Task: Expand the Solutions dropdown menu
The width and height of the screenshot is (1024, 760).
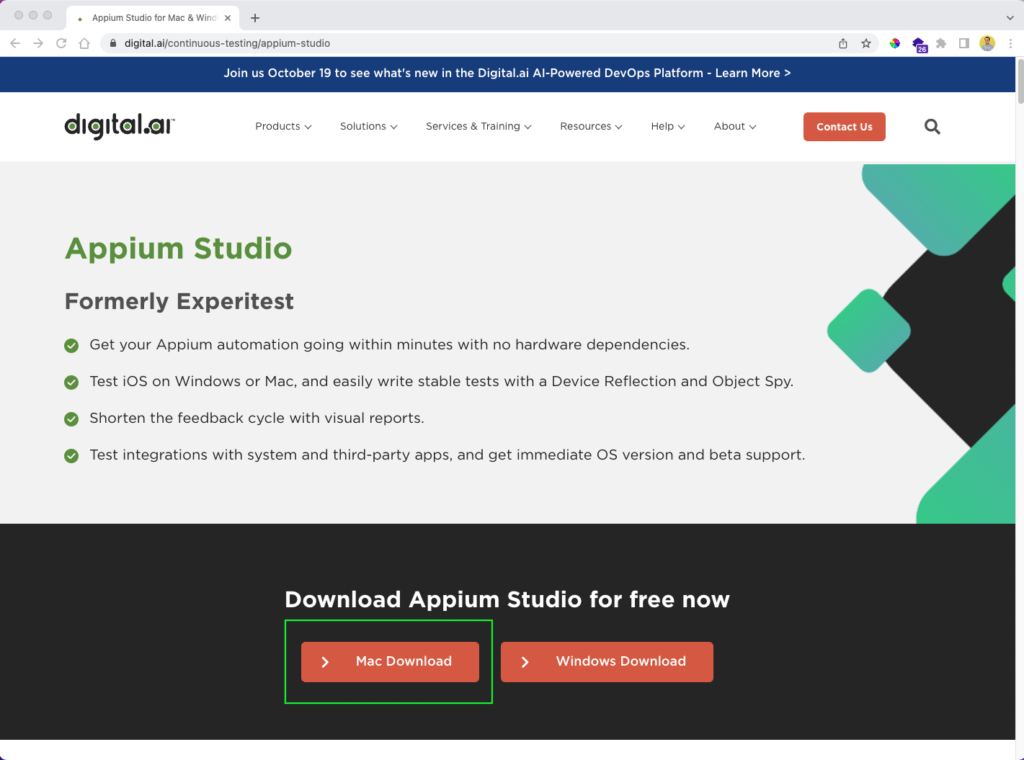Action: point(368,127)
